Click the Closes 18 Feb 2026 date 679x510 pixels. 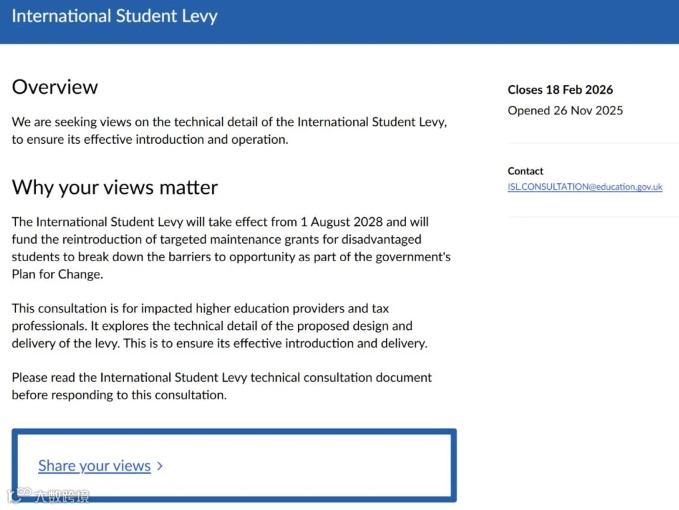[560, 90]
